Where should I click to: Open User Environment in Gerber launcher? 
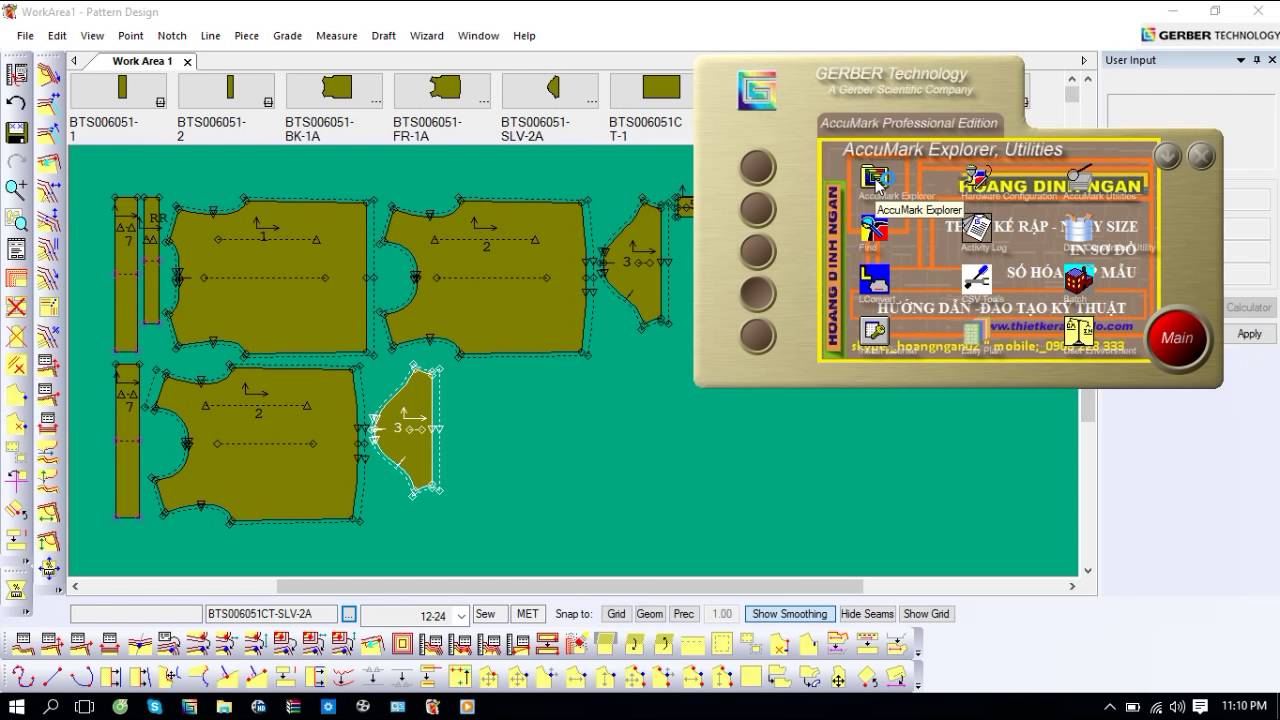[x=1079, y=331]
